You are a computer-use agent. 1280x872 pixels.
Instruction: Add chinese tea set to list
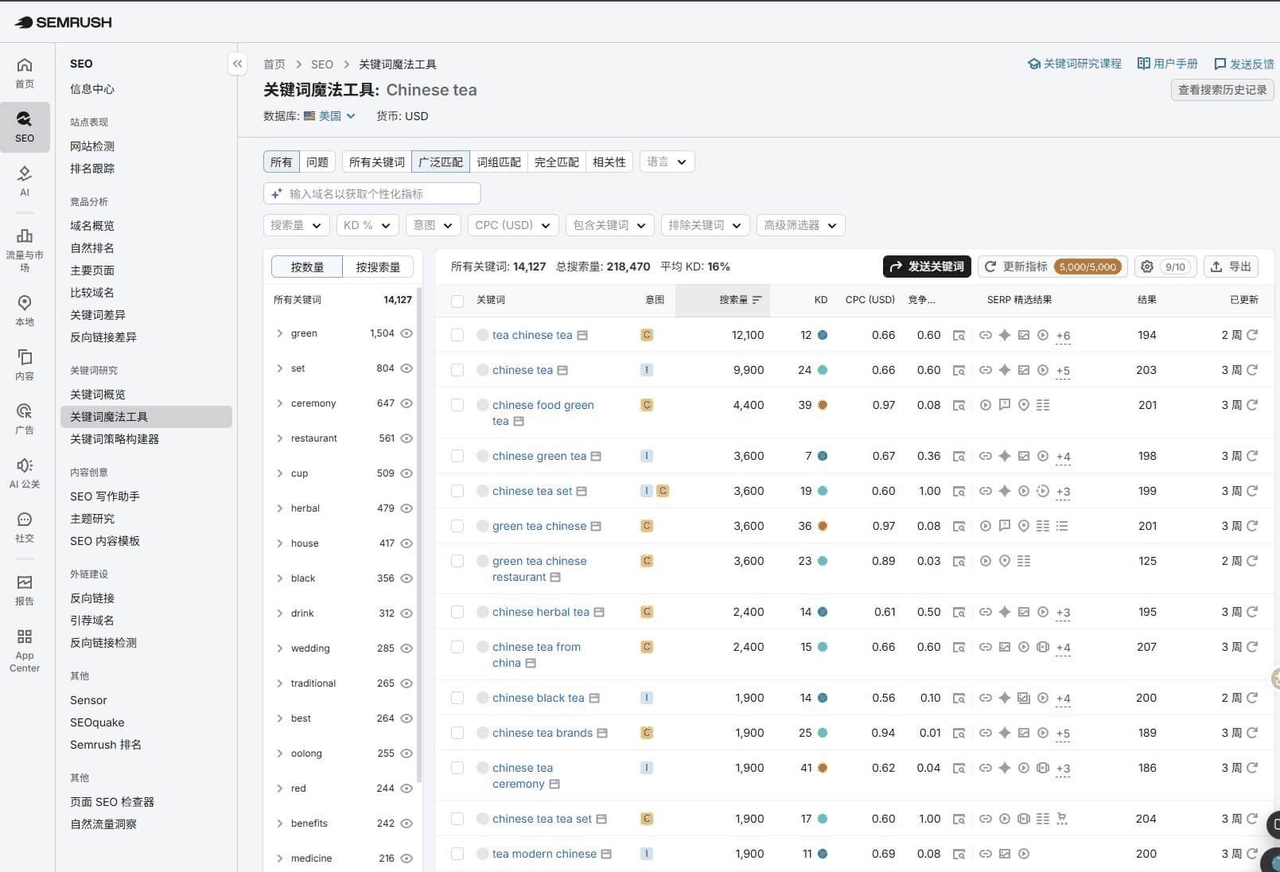[x=482, y=491]
